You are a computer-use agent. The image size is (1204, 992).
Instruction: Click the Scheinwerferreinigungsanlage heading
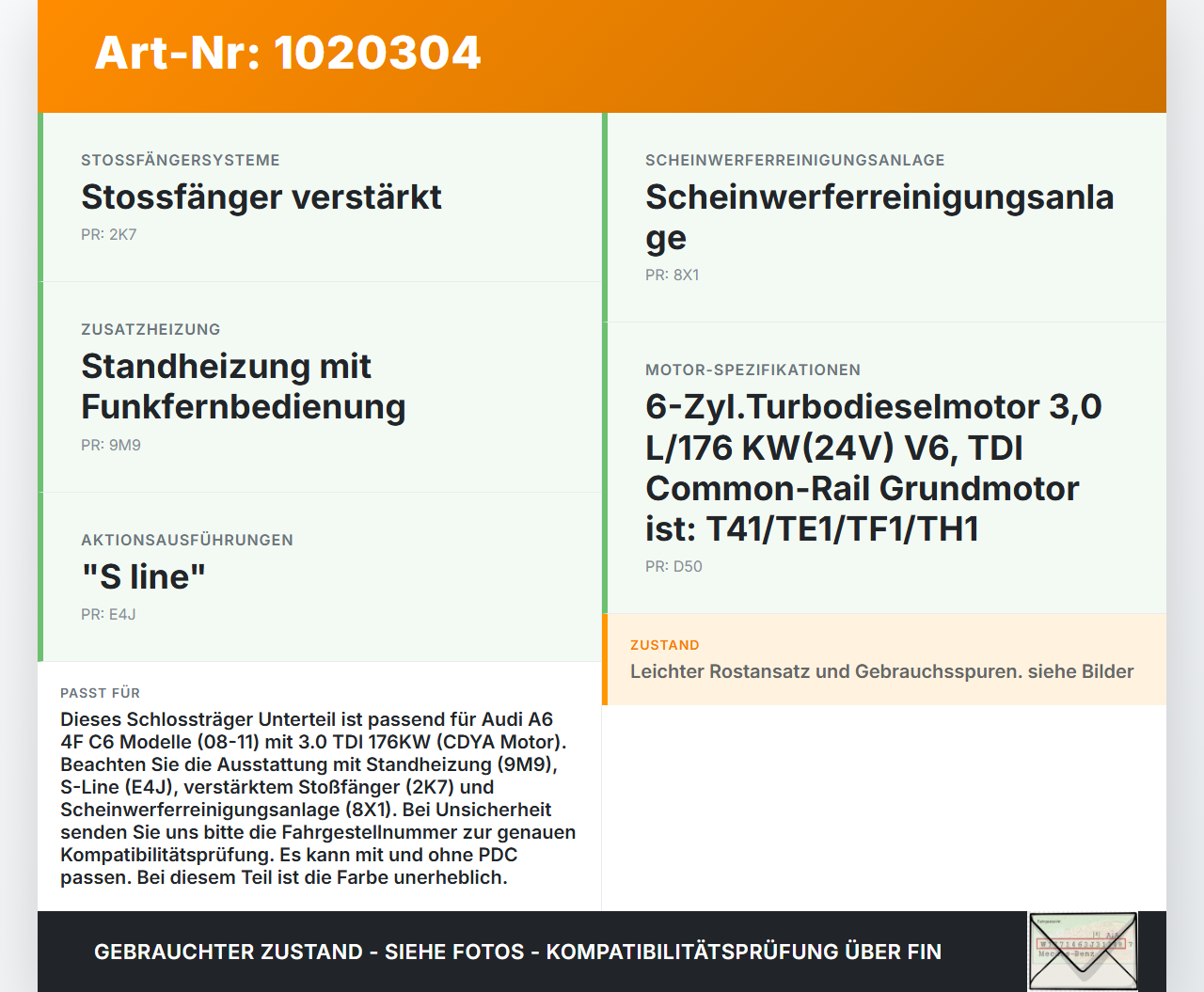[879, 217]
